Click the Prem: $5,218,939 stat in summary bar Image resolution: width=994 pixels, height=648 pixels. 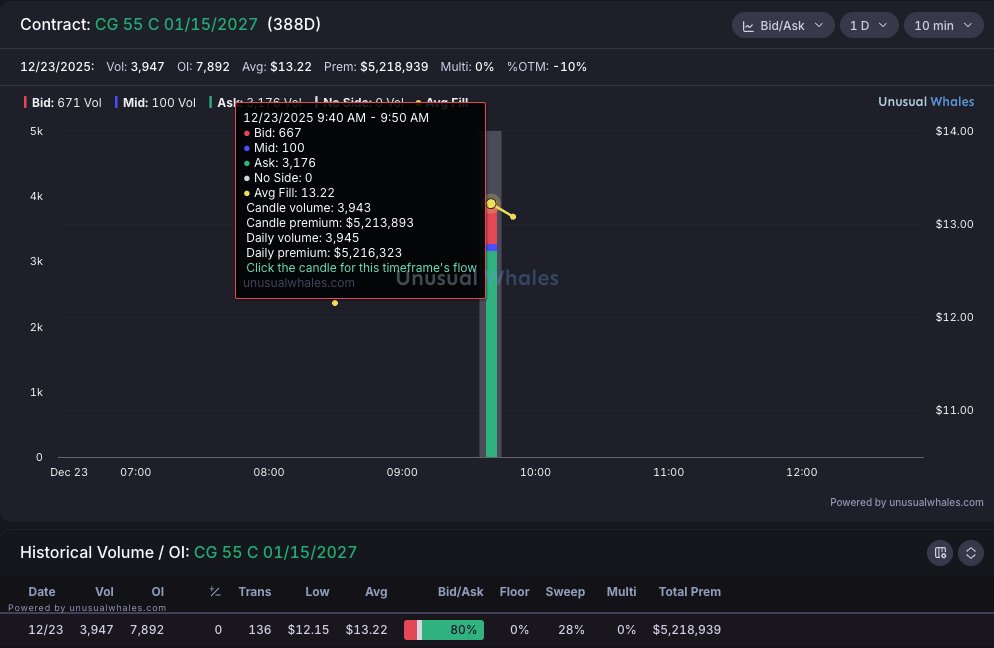pos(376,67)
